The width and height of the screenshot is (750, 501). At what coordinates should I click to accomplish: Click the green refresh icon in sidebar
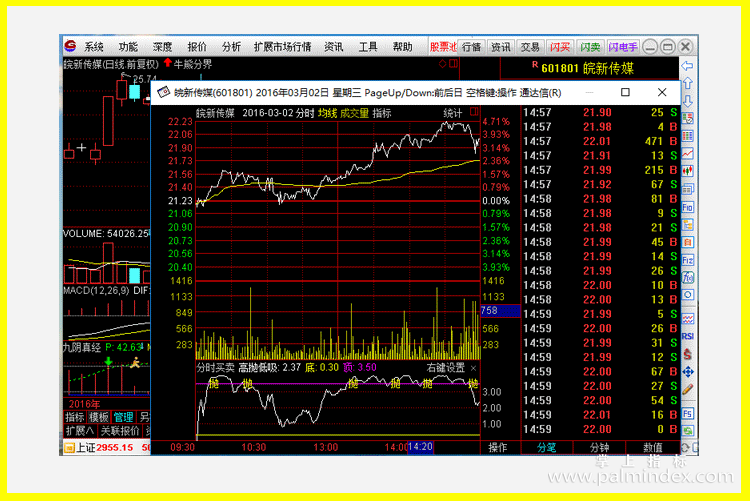[687, 431]
